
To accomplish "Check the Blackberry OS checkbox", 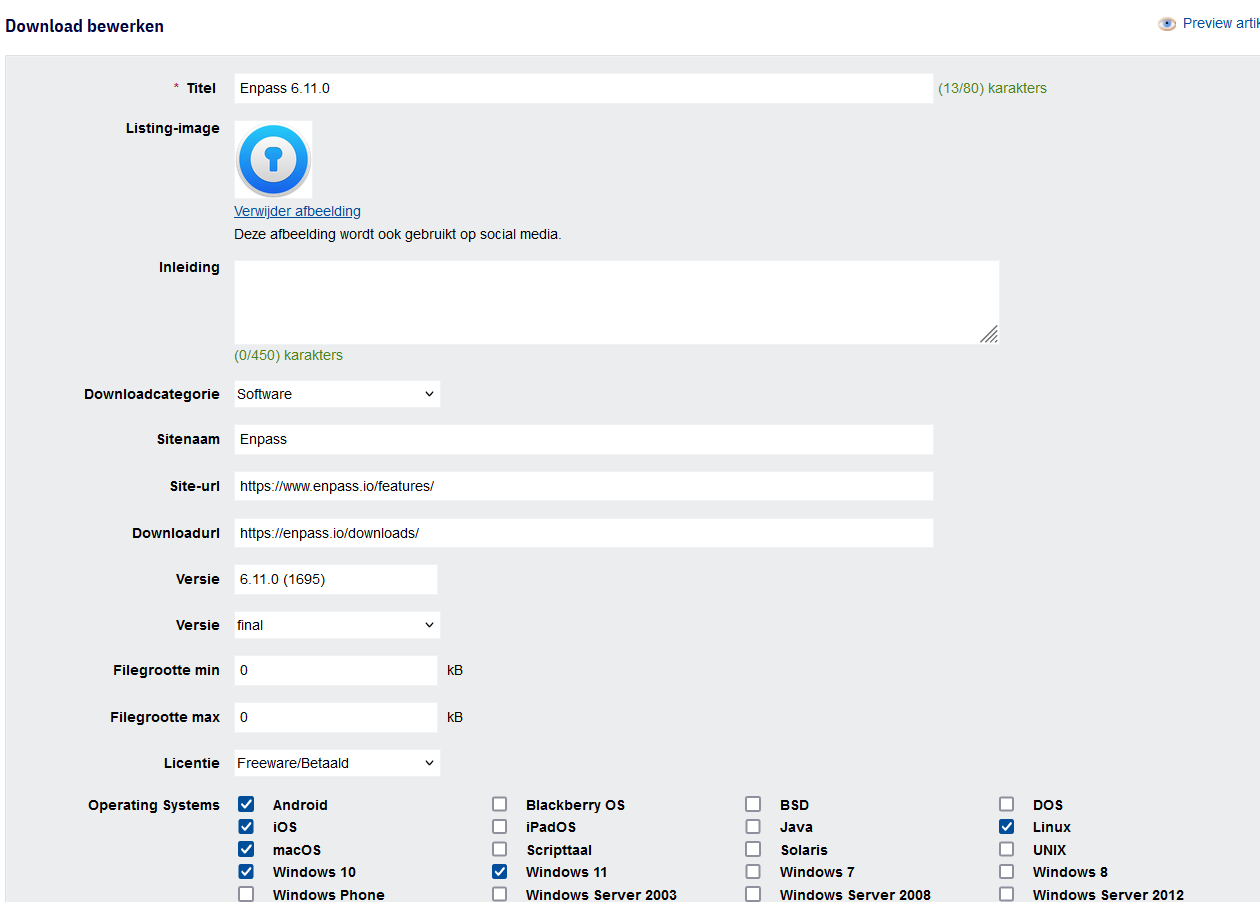I will 499,804.
